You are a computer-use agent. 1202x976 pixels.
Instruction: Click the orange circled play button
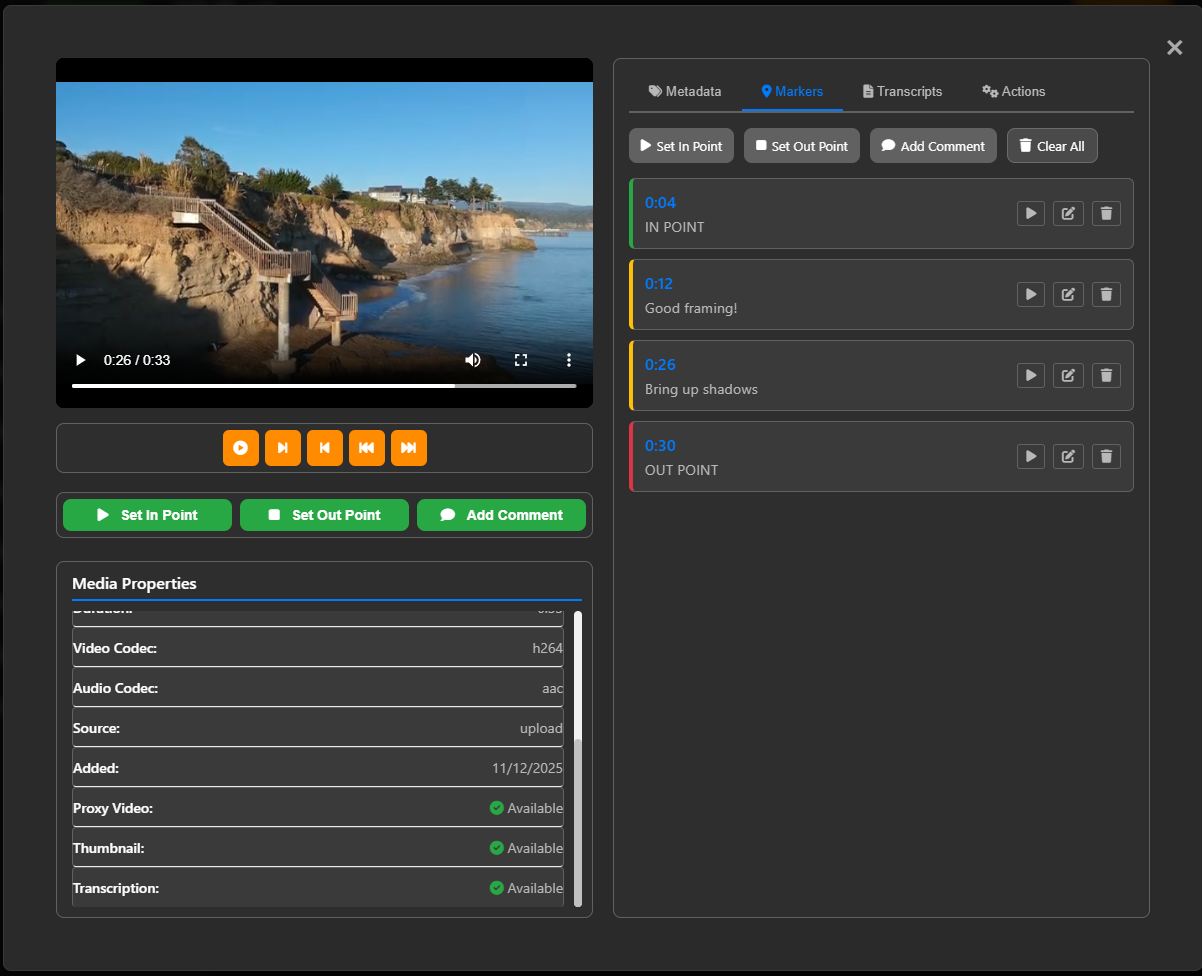[x=241, y=448]
